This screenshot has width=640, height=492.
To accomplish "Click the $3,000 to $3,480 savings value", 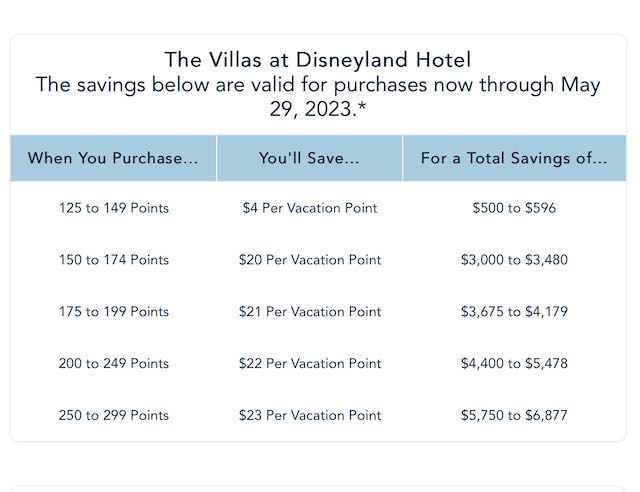I will 514,260.
